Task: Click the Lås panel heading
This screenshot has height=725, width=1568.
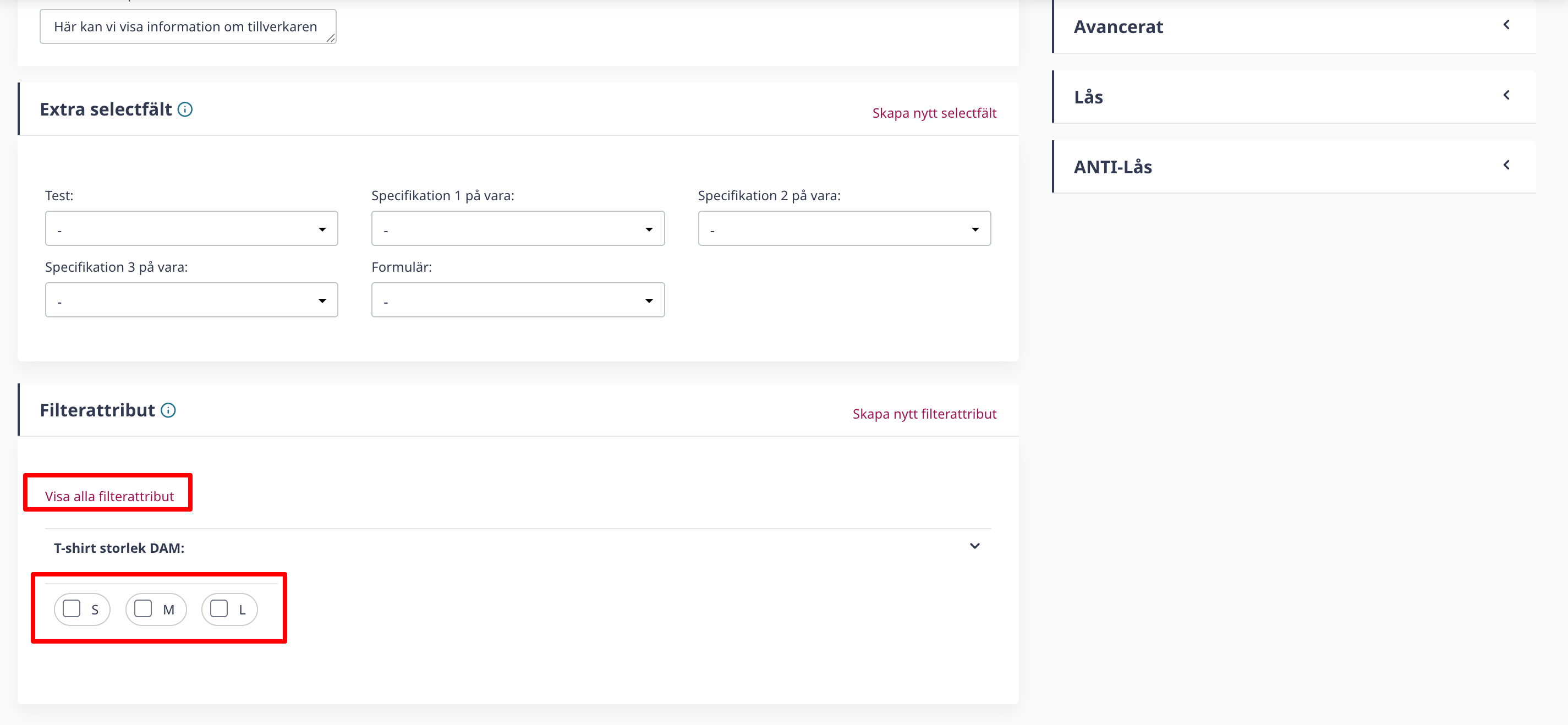Action: (1088, 97)
